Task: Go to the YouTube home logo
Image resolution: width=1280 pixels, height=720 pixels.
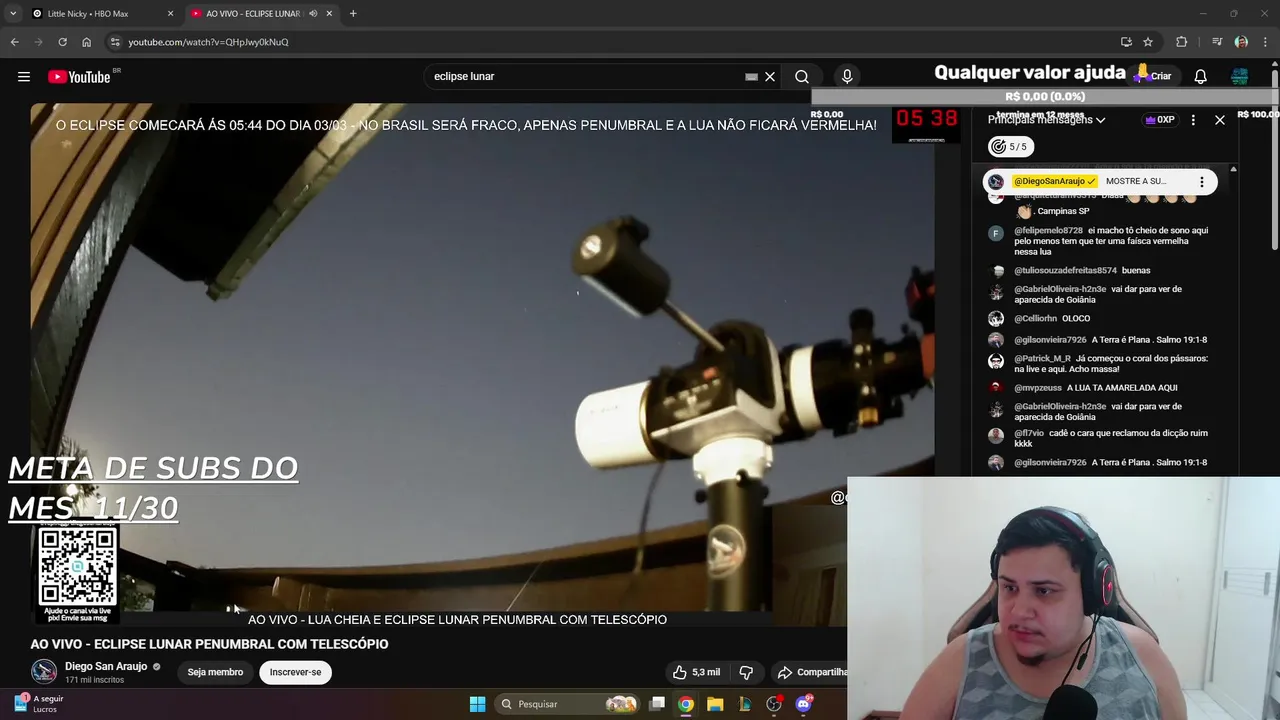Action: point(79,77)
